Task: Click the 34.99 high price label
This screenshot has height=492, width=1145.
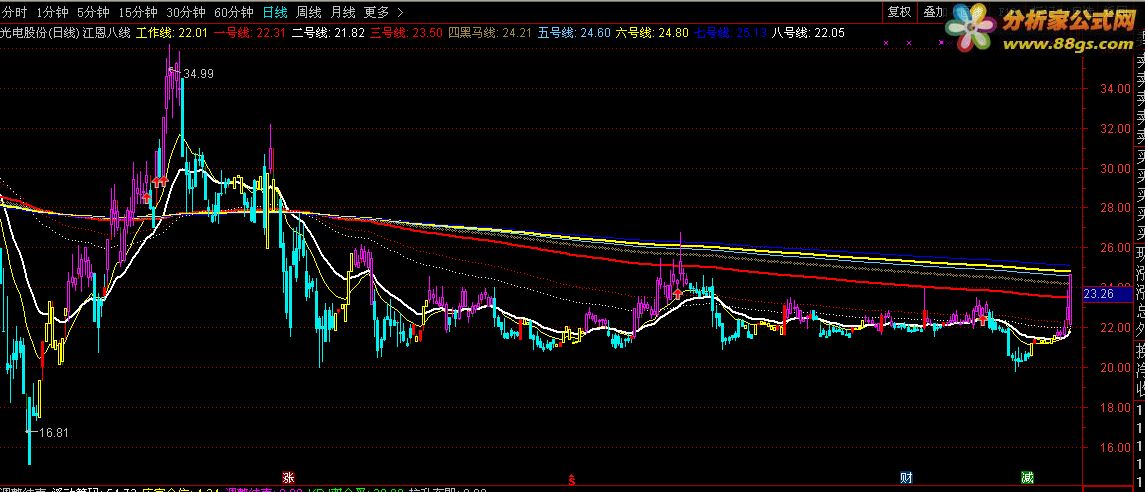Action: tap(199, 74)
